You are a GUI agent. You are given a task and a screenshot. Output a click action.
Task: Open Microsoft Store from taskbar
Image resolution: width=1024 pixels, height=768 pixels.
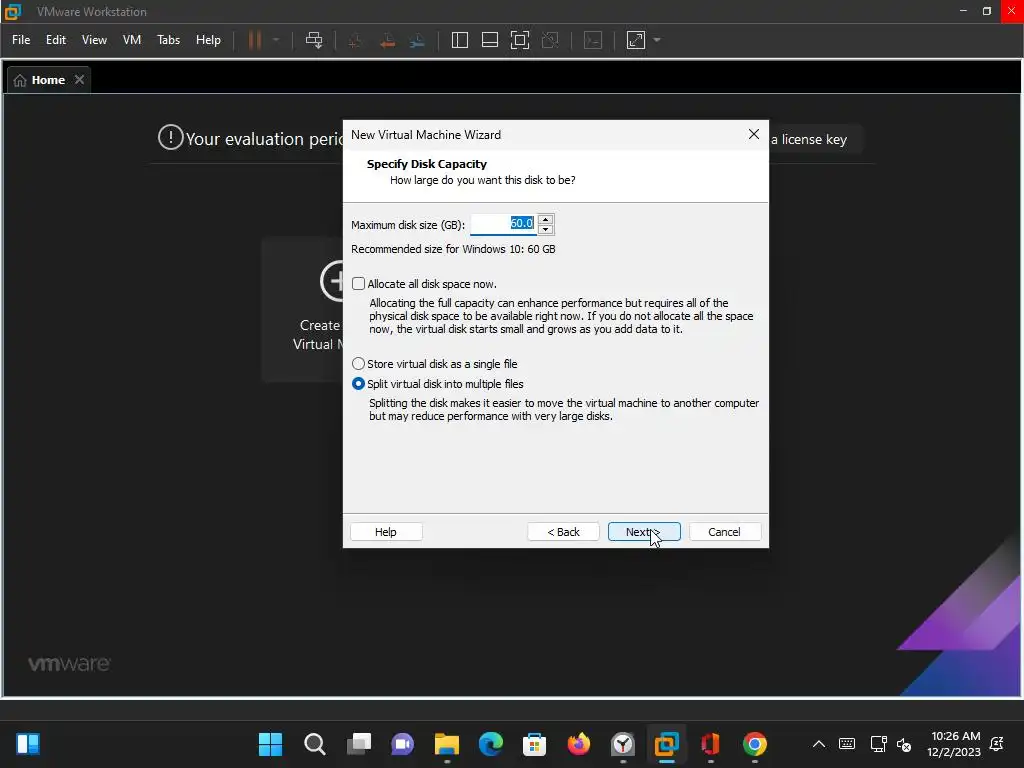pyautogui.click(x=534, y=744)
